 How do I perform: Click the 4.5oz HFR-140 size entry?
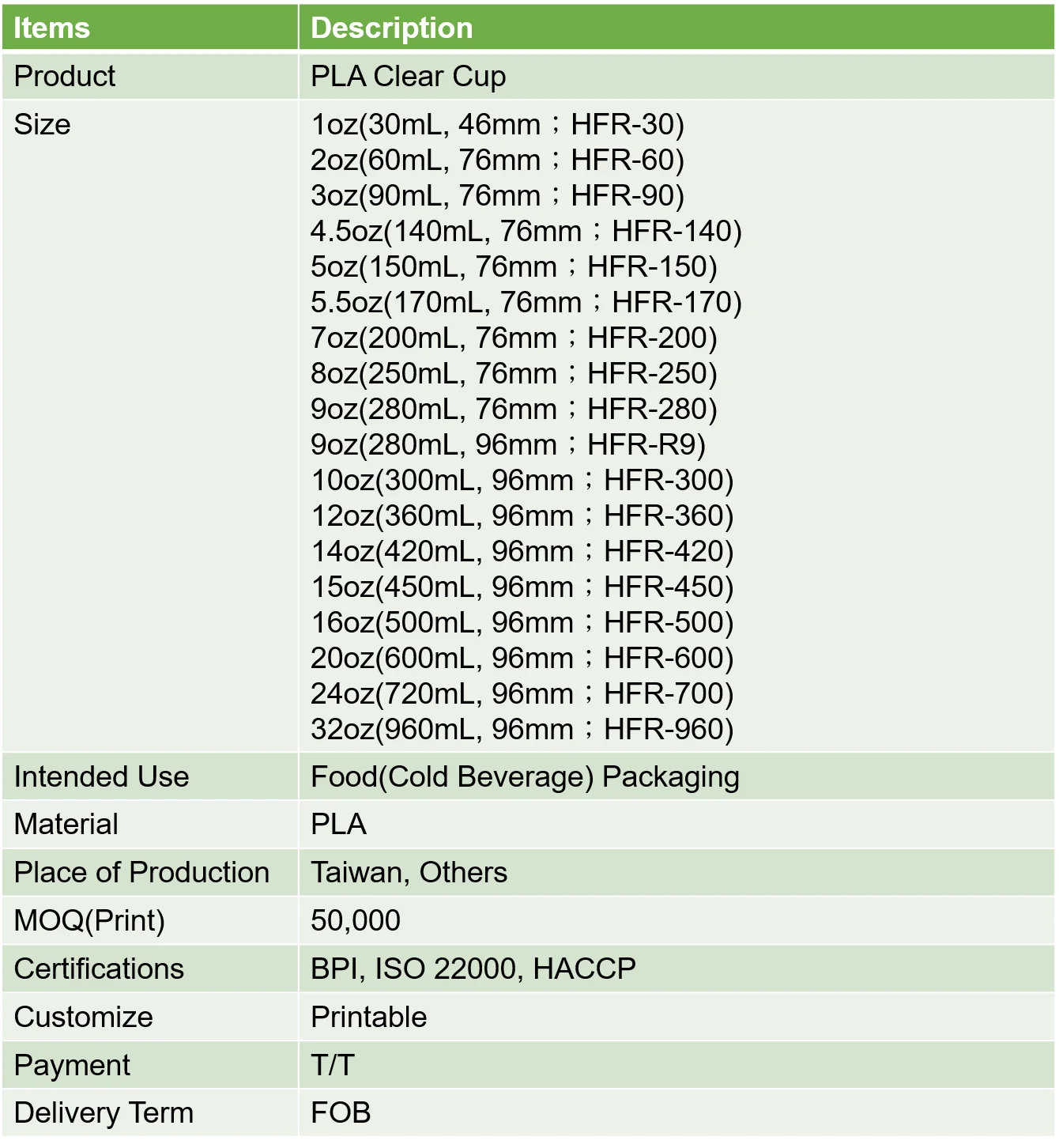pos(526,232)
